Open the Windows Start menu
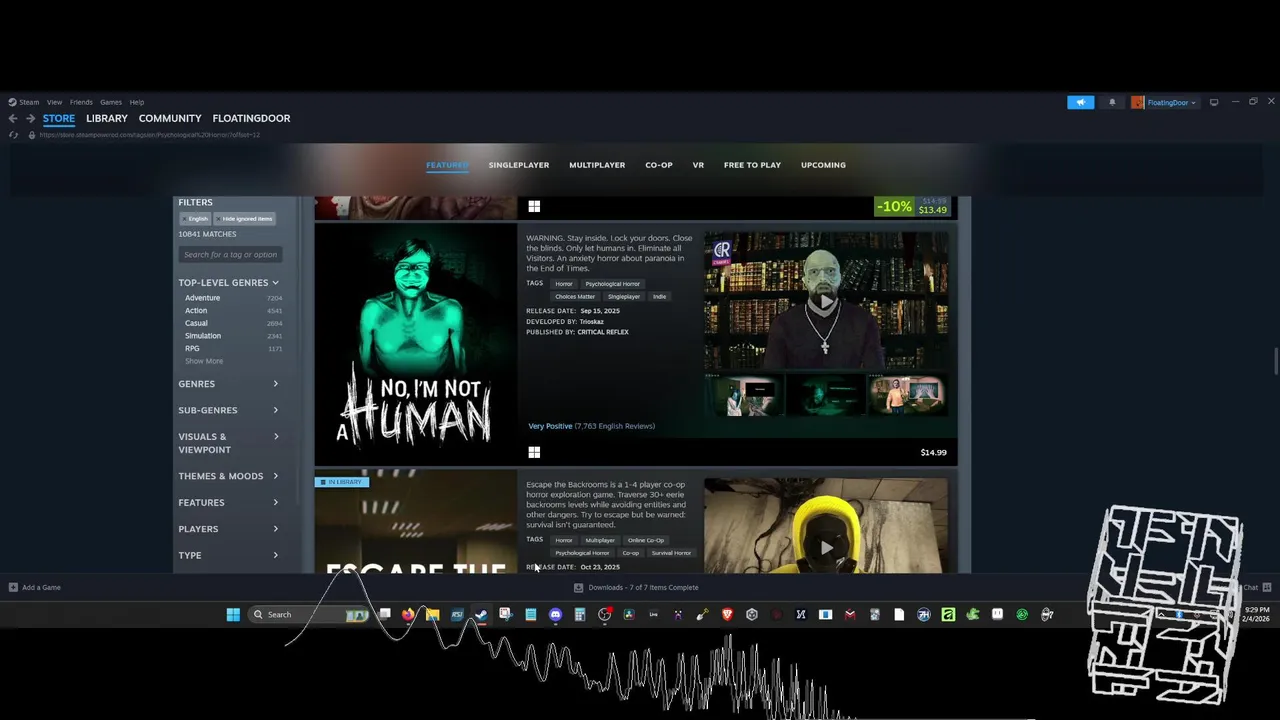Screen dimensions: 1280x720 tap(233, 614)
